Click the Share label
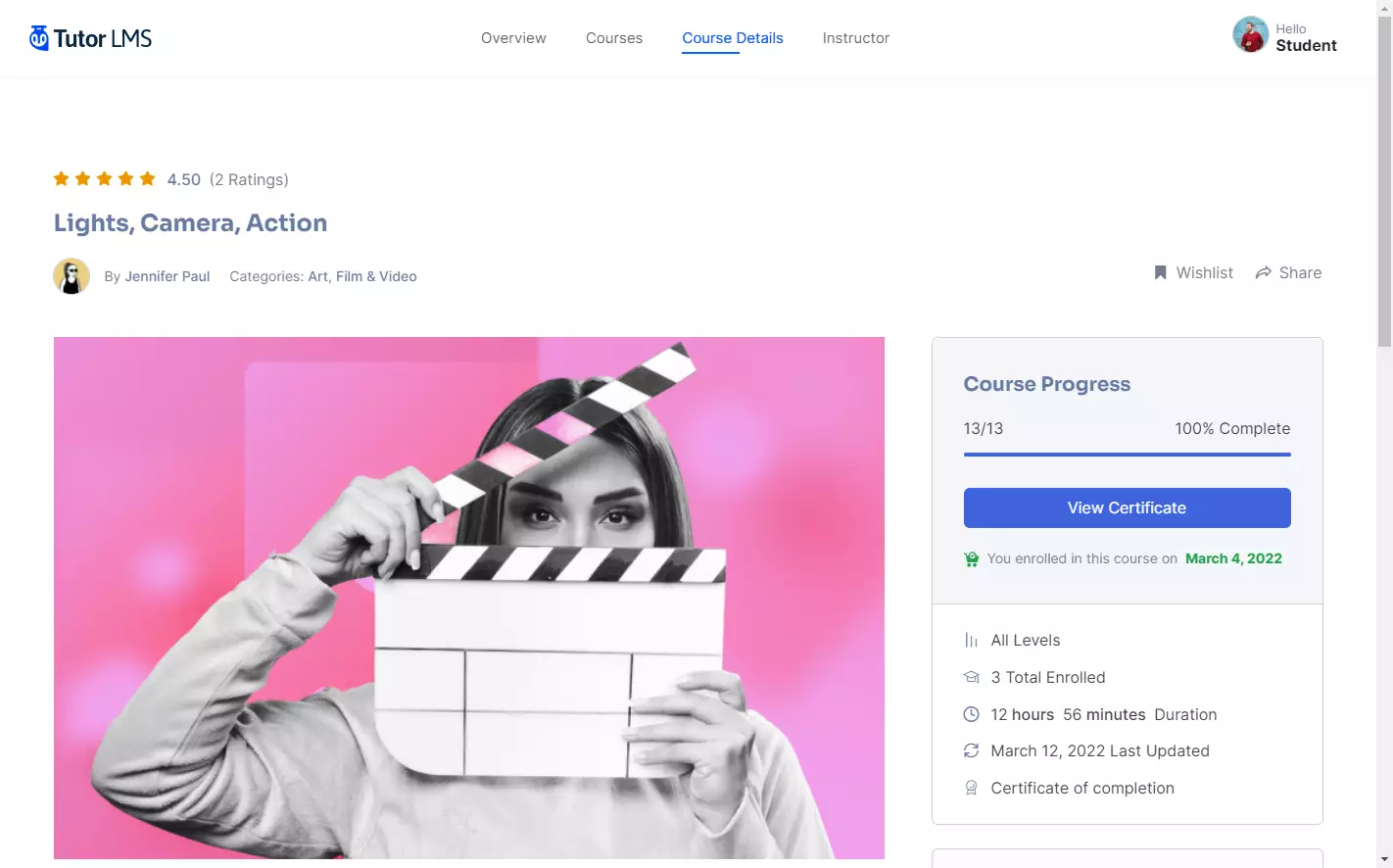The image size is (1393, 868). click(x=1300, y=272)
